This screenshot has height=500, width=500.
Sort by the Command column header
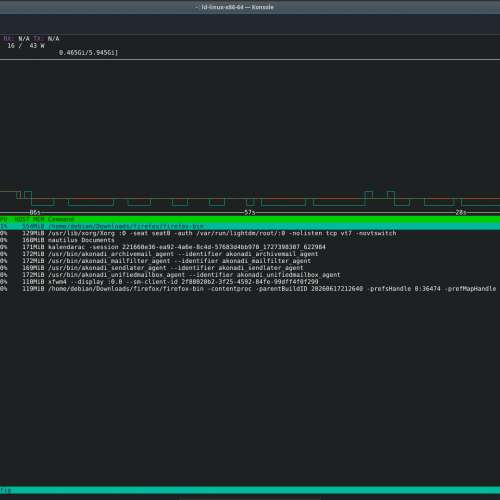click(61, 219)
